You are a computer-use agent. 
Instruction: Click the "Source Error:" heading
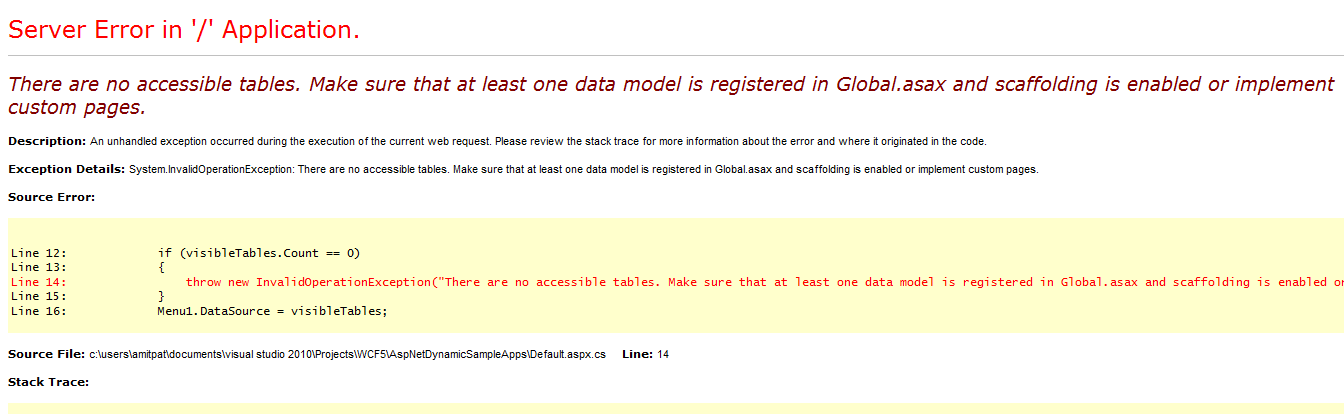(x=51, y=197)
